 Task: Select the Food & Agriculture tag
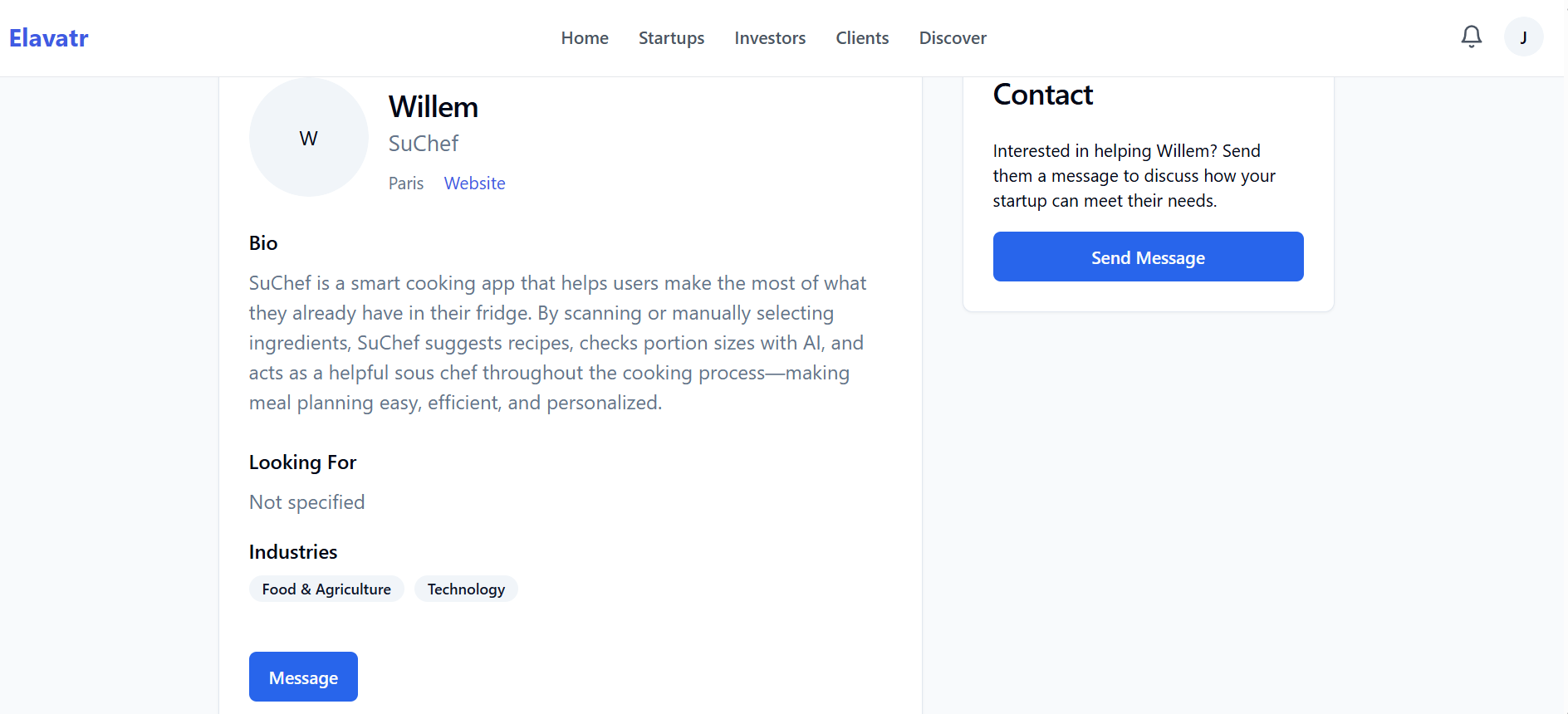click(x=326, y=589)
